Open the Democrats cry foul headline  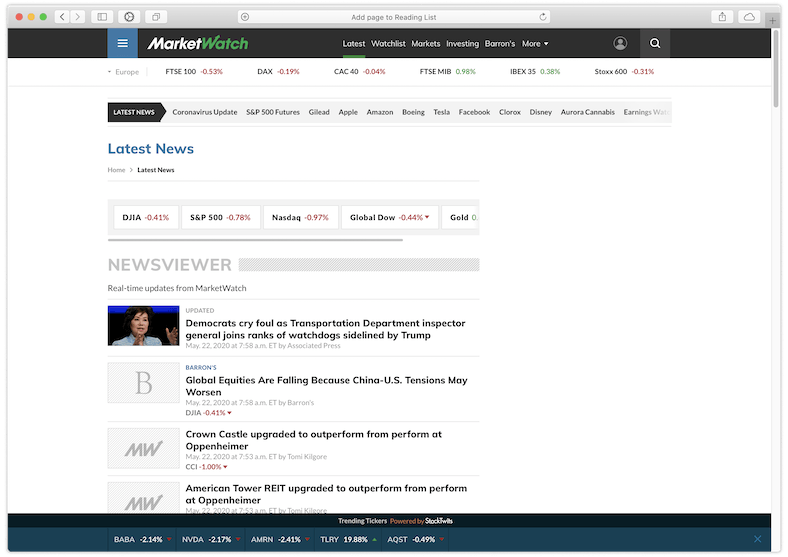point(325,329)
